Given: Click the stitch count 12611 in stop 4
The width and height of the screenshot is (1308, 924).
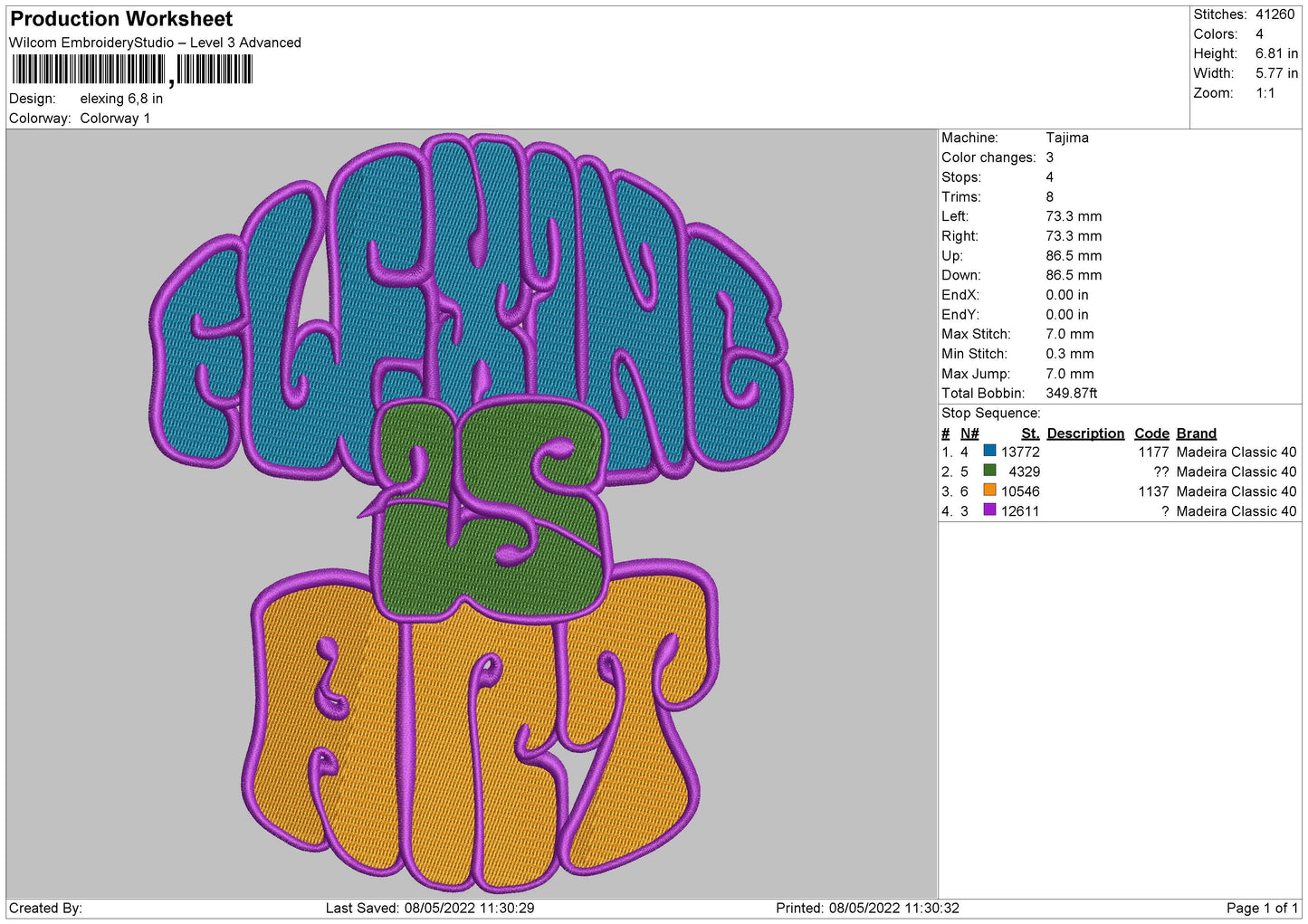Looking at the screenshot, I should [1020, 511].
